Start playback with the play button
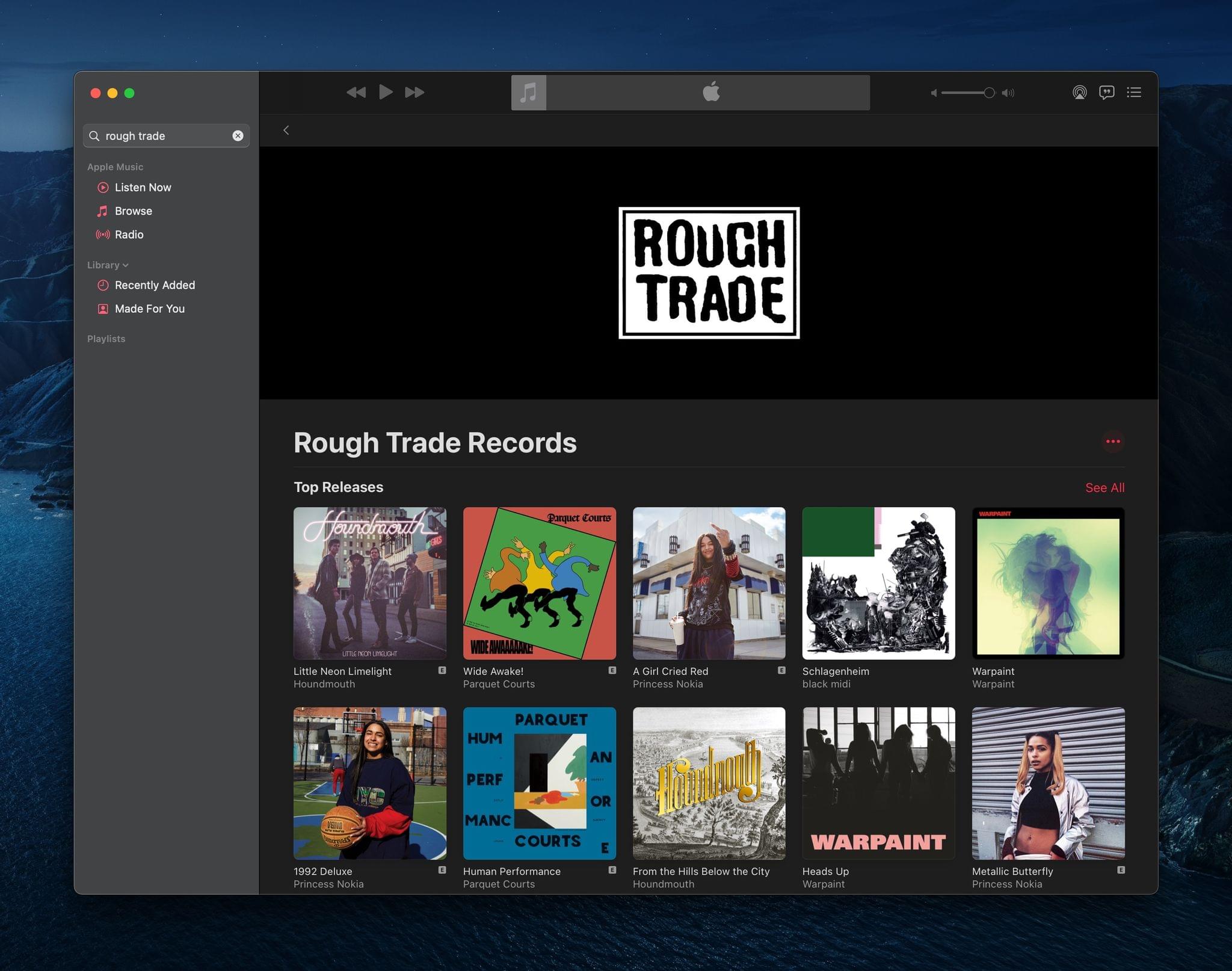1232x971 pixels. pos(386,92)
